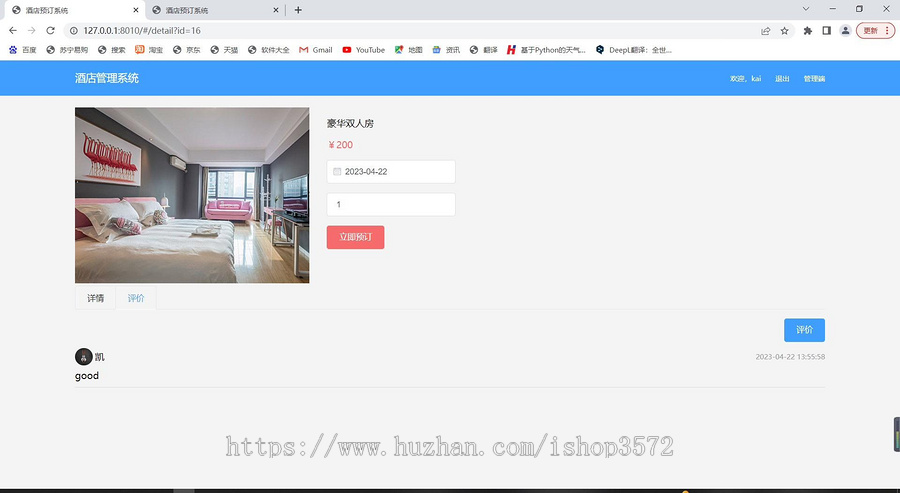Open the 管理端 admin link
This screenshot has width=900, height=493.
click(x=814, y=79)
